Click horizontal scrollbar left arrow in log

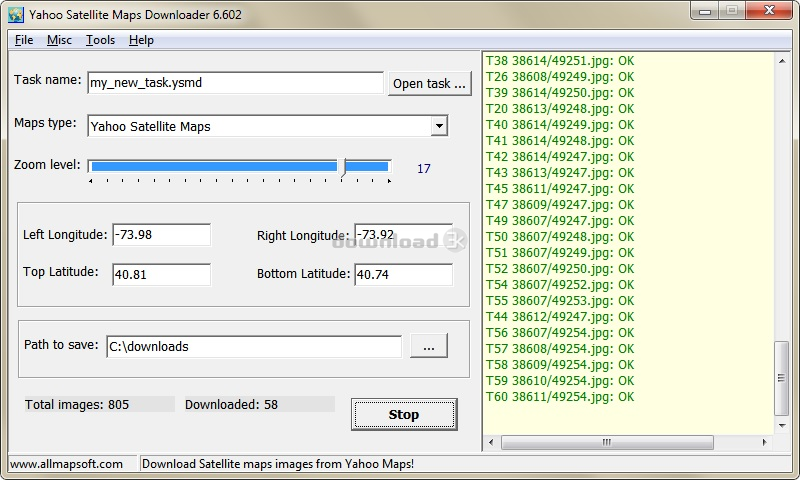pos(491,442)
